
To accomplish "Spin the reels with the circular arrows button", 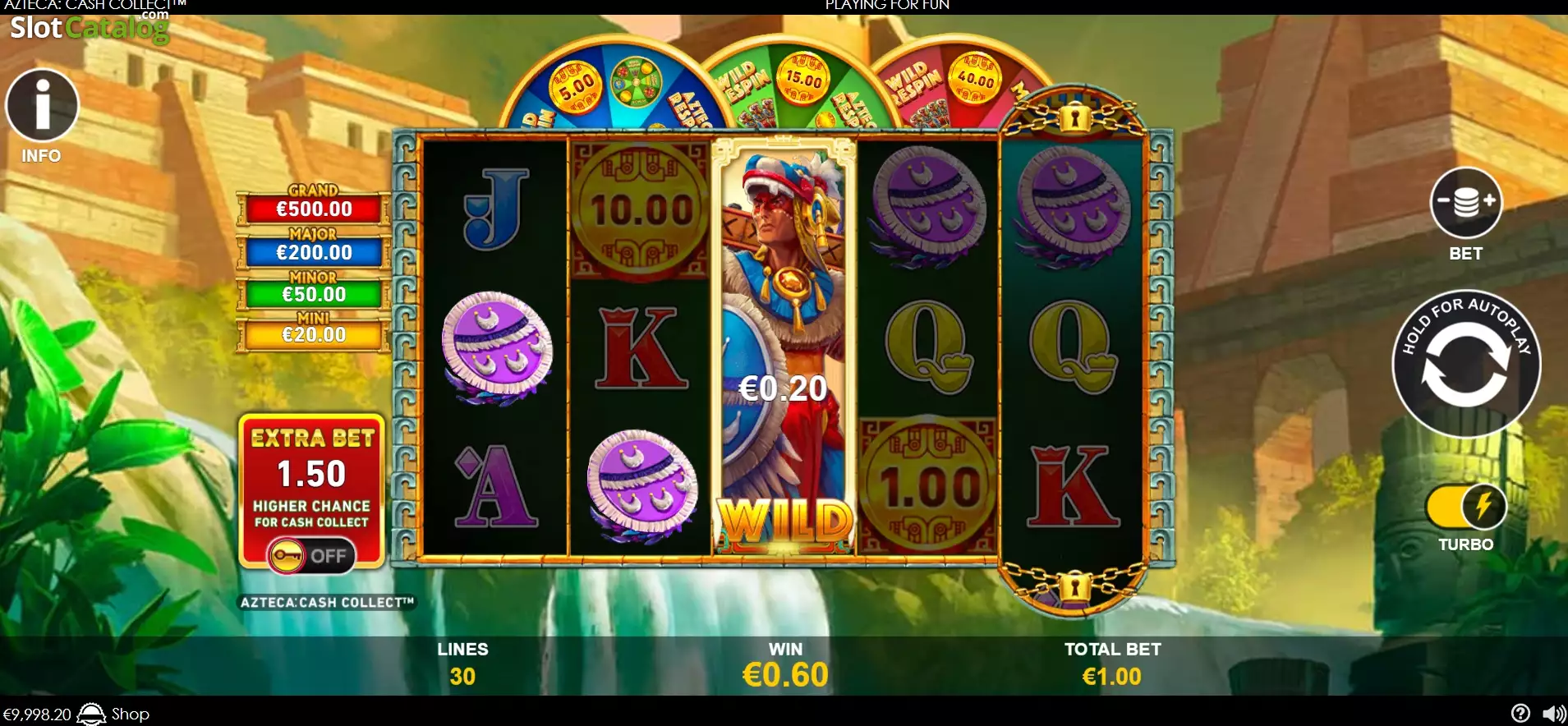I will click(1466, 364).
